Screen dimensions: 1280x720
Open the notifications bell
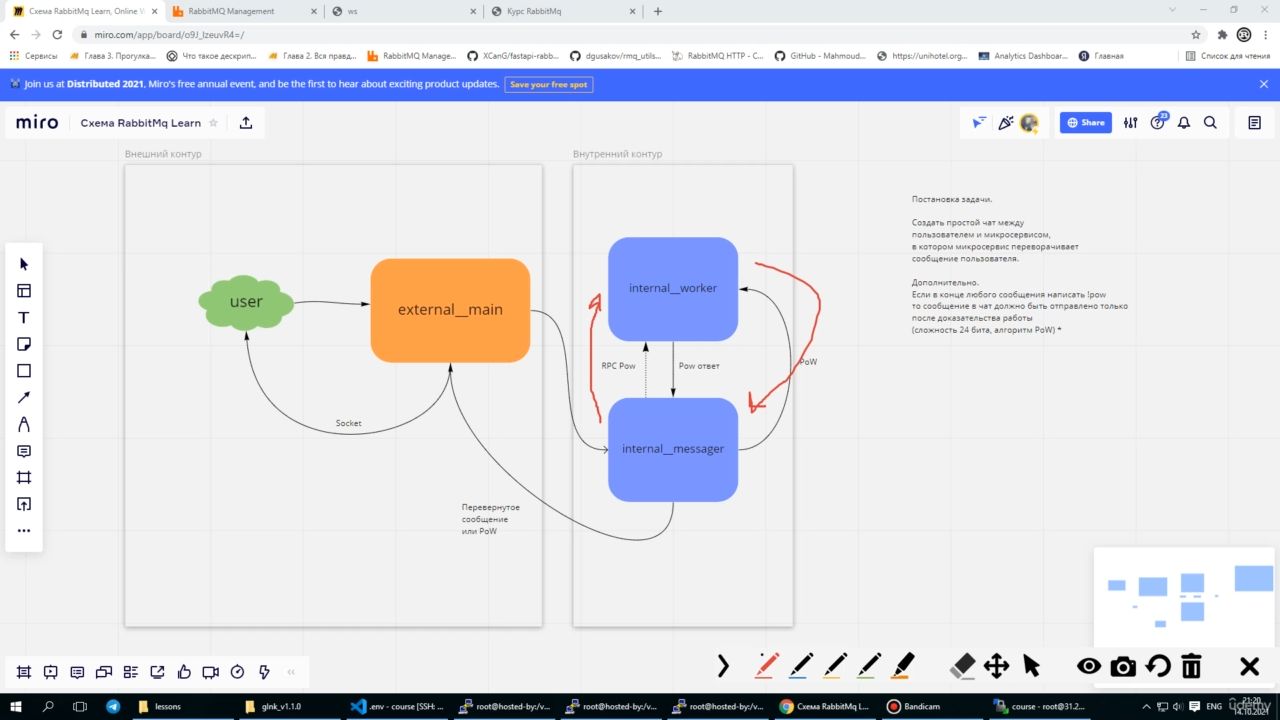tap(1184, 123)
